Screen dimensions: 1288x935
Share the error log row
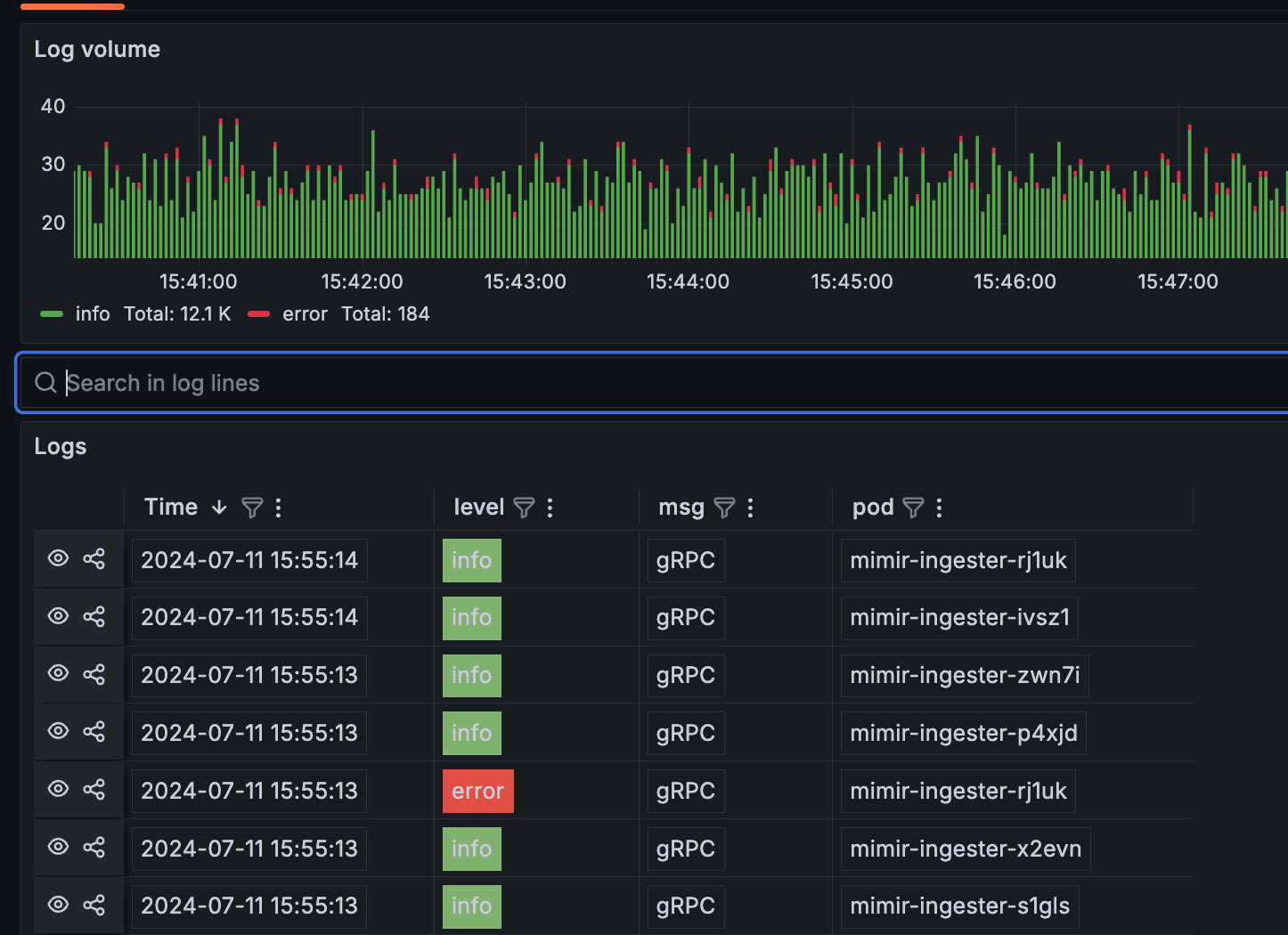(94, 790)
